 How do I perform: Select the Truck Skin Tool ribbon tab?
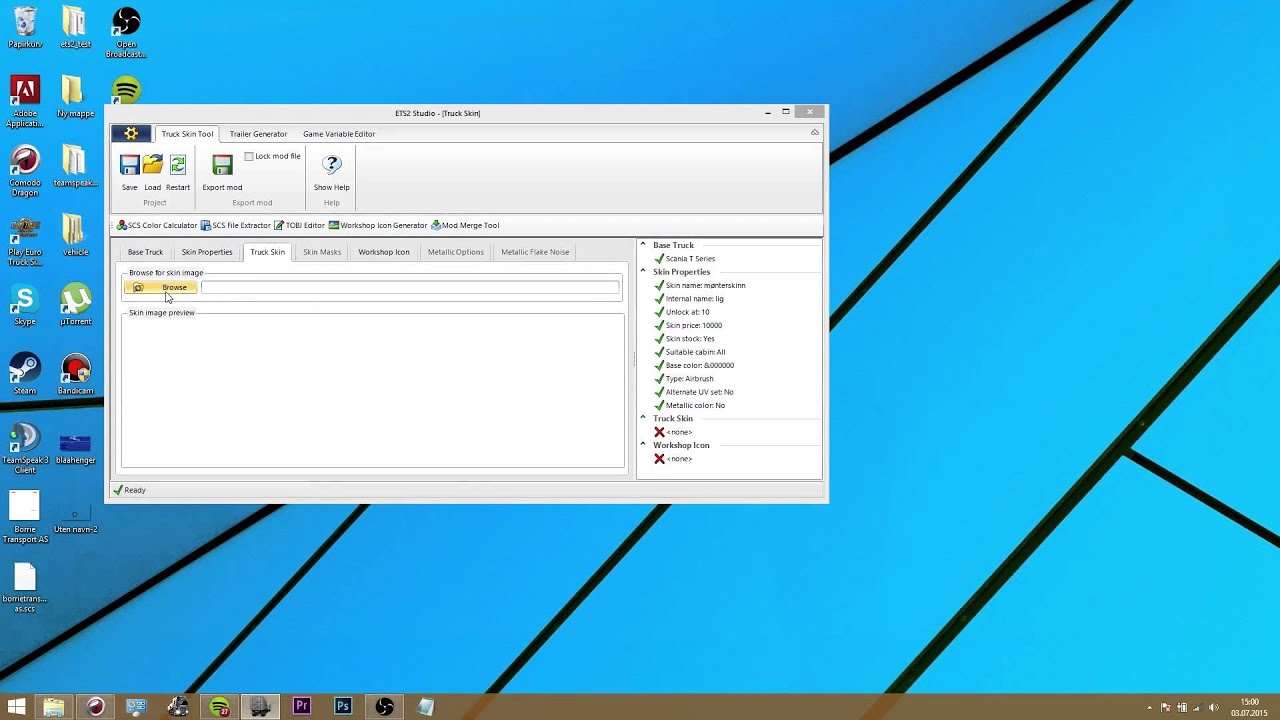click(x=187, y=134)
